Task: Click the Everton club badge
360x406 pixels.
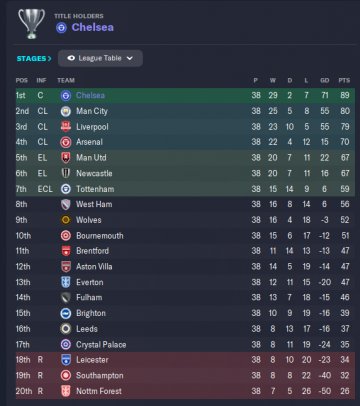Action: tap(66, 282)
